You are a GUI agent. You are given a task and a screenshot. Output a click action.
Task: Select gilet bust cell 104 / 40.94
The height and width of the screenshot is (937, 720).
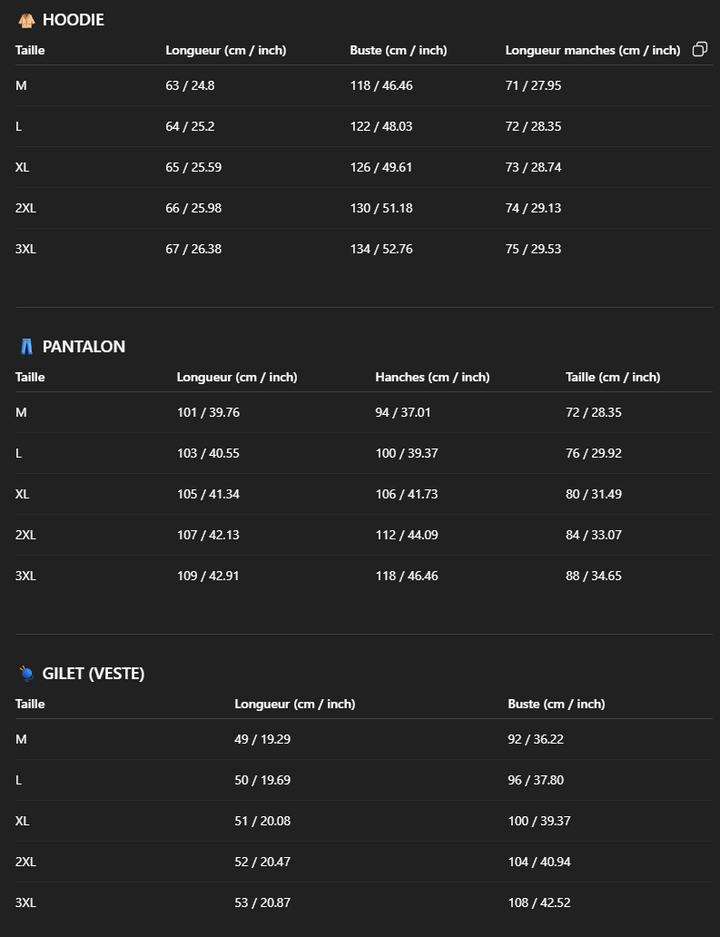[539, 862]
